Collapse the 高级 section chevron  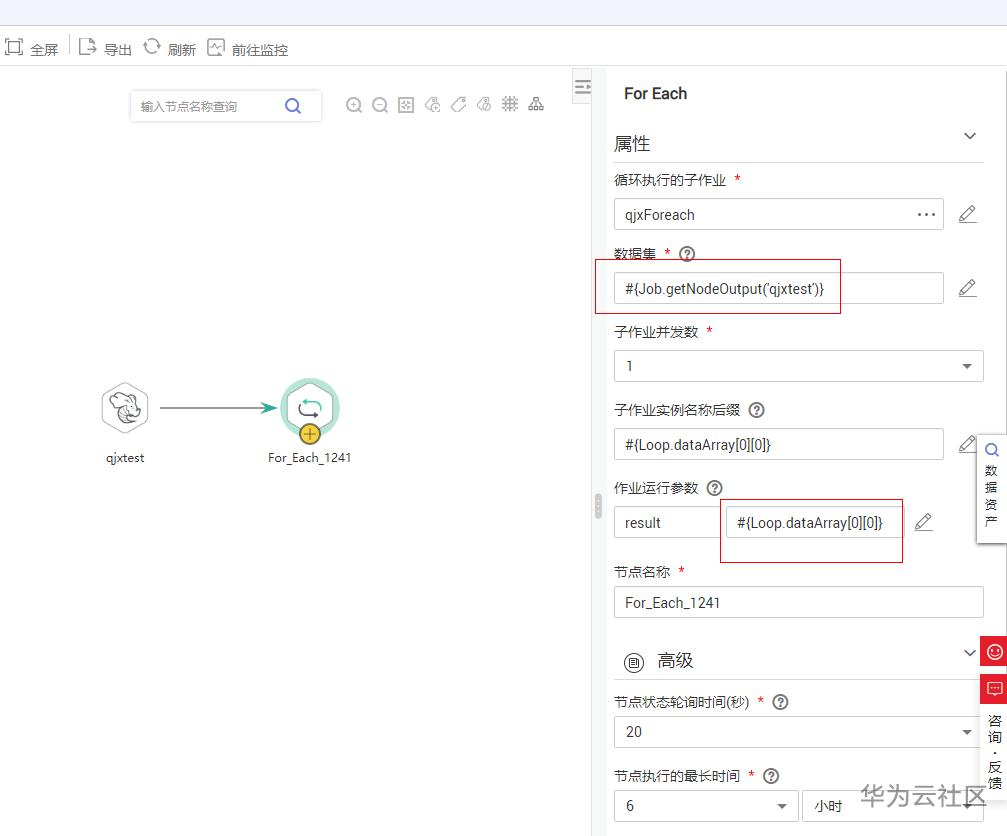coord(970,653)
